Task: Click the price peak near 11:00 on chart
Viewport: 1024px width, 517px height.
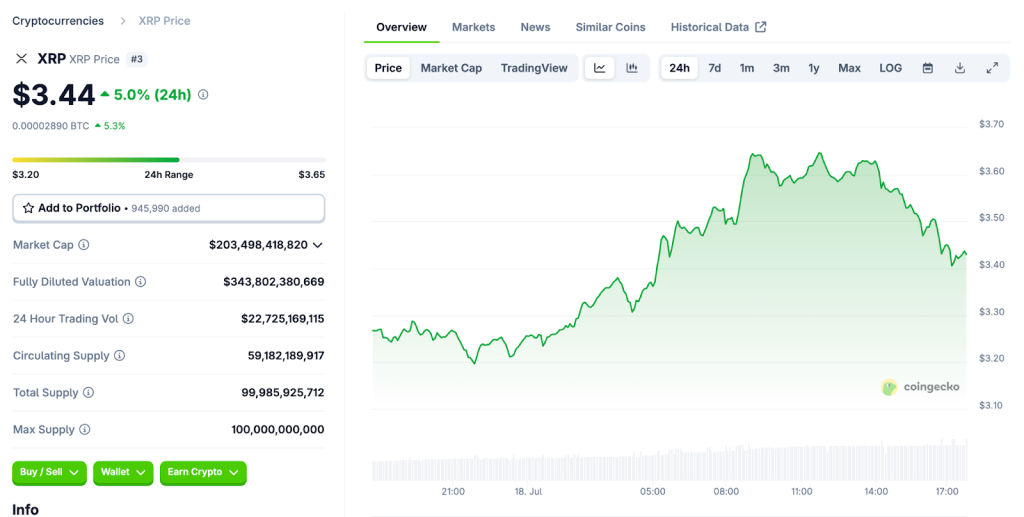Action: pyautogui.click(x=820, y=153)
